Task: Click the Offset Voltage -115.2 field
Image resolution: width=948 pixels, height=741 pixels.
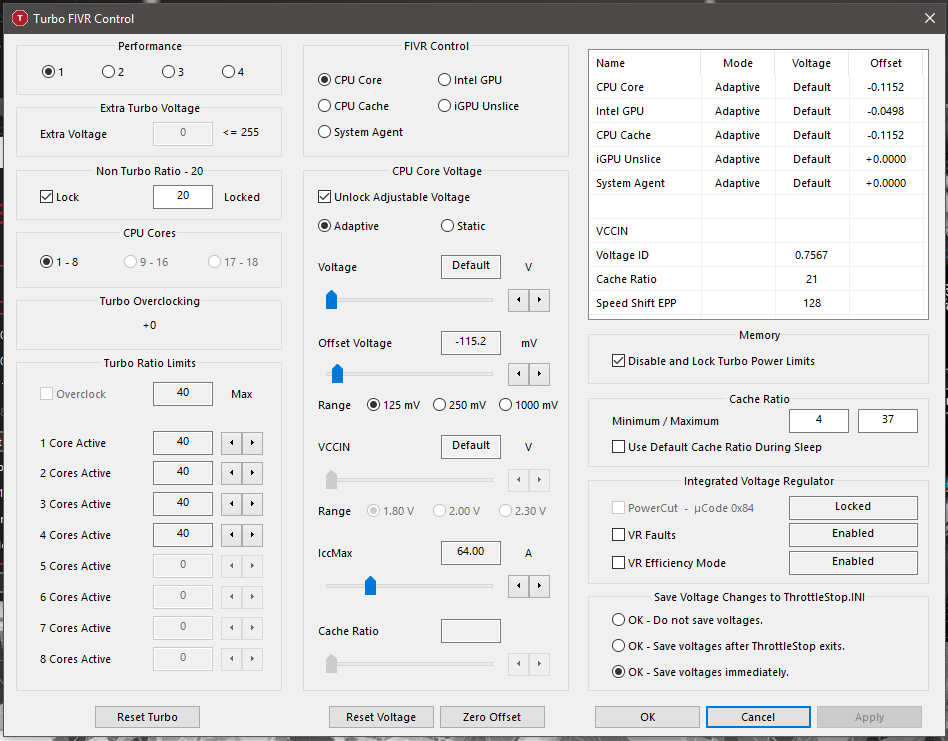Action: click(471, 342)
